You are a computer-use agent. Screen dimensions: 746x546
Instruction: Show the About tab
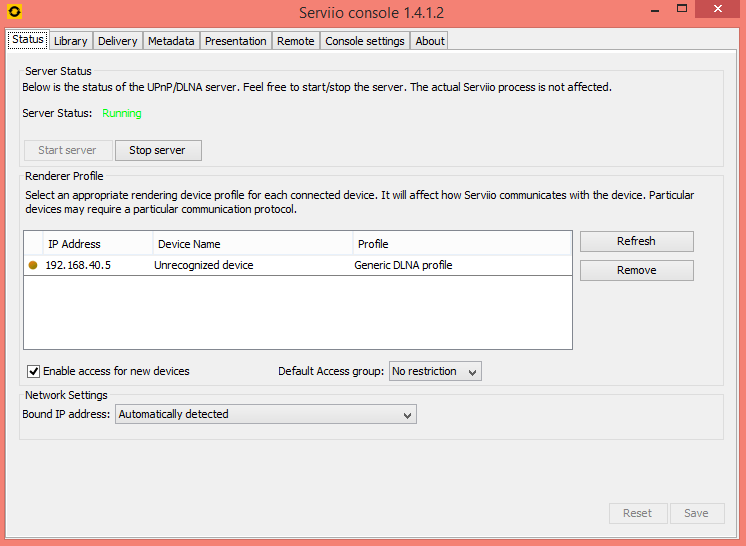coord(430,41)
